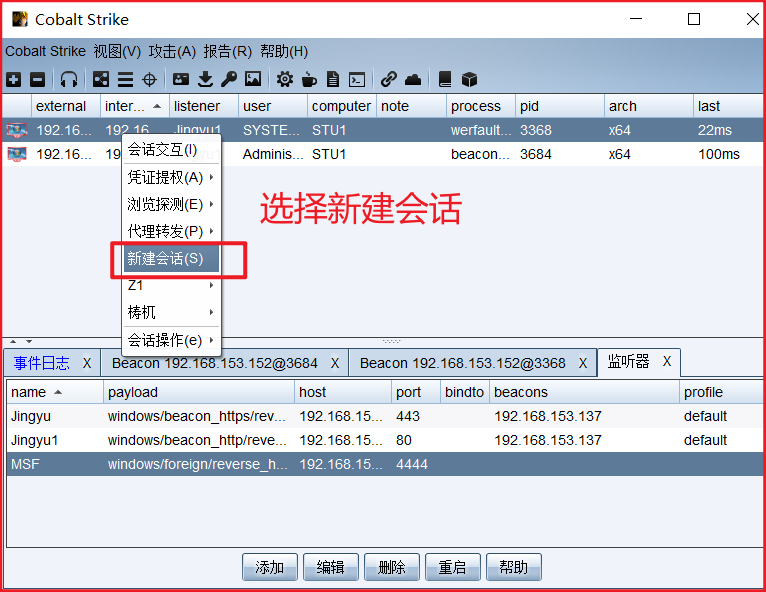Open the 视图(V) menu
The height and width of the screenshot is (592, 766).
[117, 51]
